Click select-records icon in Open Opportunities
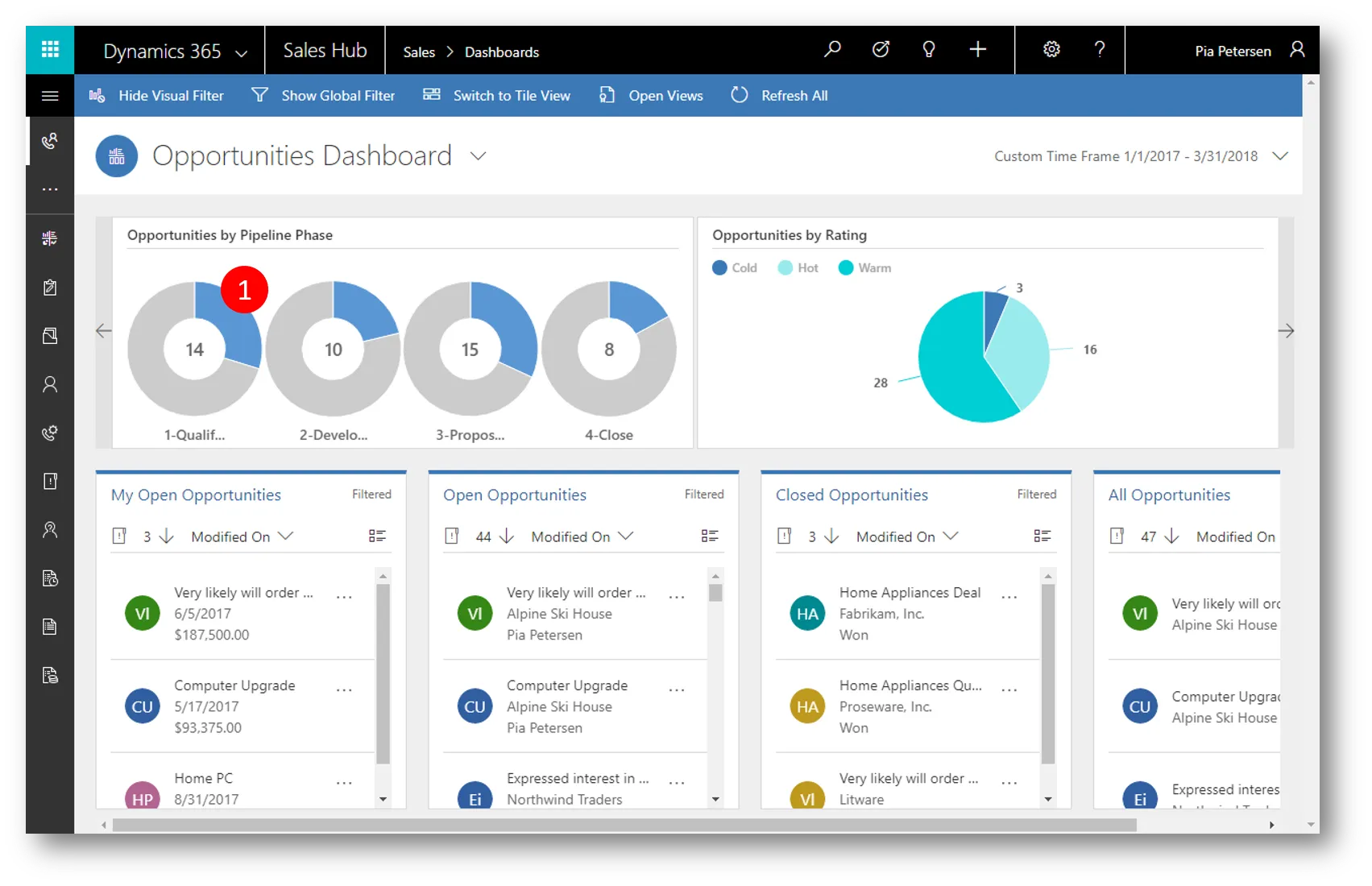Screen dimensions: 1372x886 (452, 536)
